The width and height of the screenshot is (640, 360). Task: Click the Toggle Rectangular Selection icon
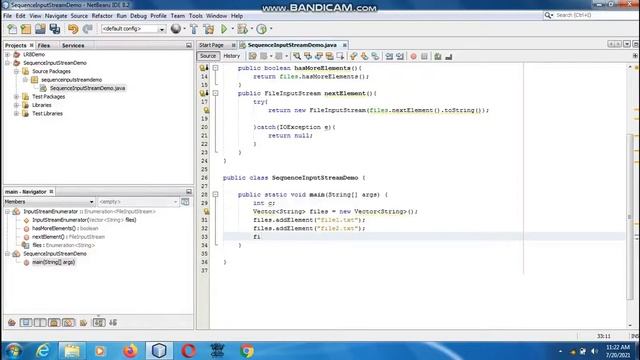coord(340,56)
